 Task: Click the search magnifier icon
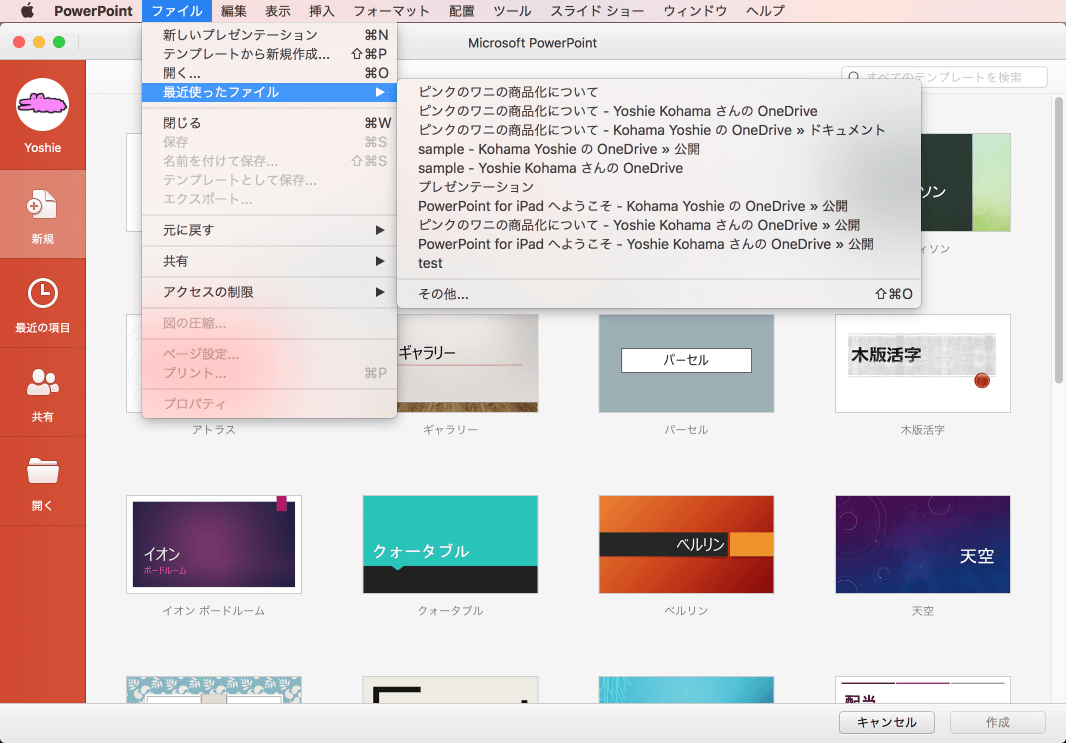854,77
